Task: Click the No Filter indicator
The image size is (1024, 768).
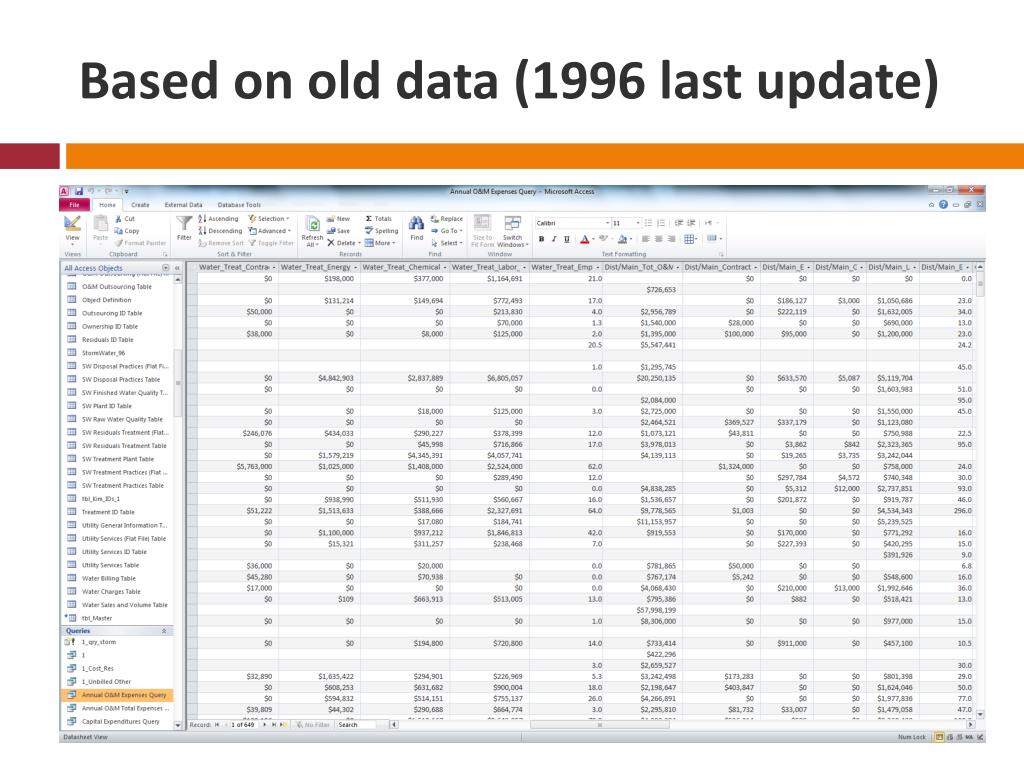Action: pyautogui.click(x=313, y=724)
